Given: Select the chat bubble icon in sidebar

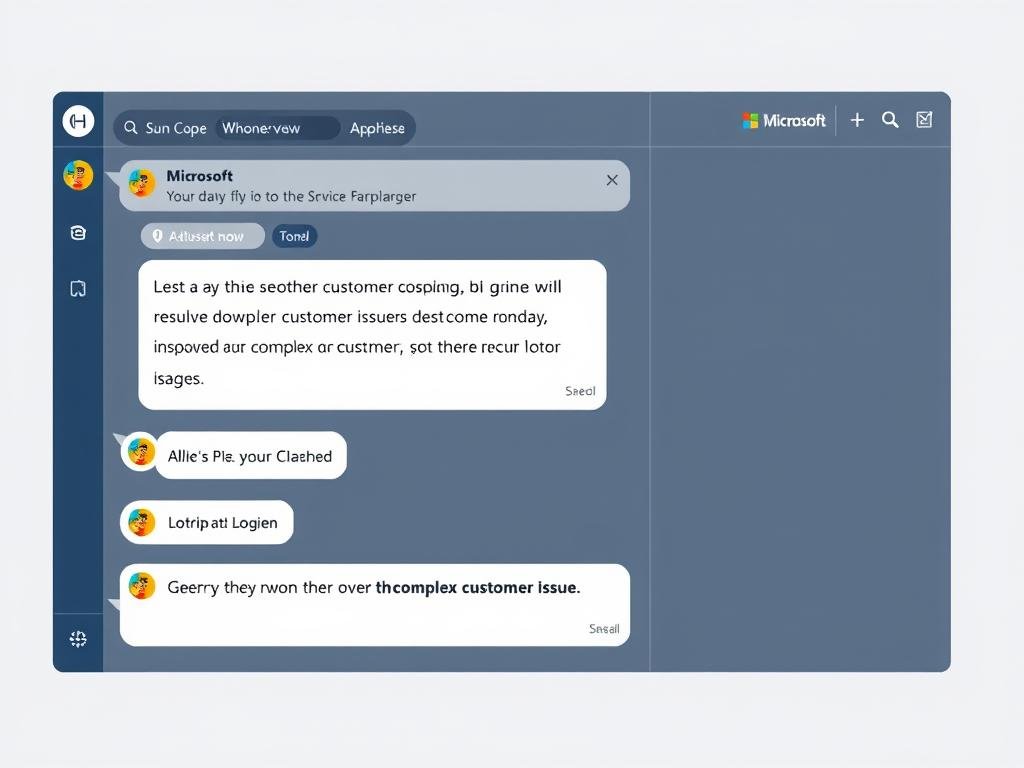Looking at the screenshot, I should point(78,232).
